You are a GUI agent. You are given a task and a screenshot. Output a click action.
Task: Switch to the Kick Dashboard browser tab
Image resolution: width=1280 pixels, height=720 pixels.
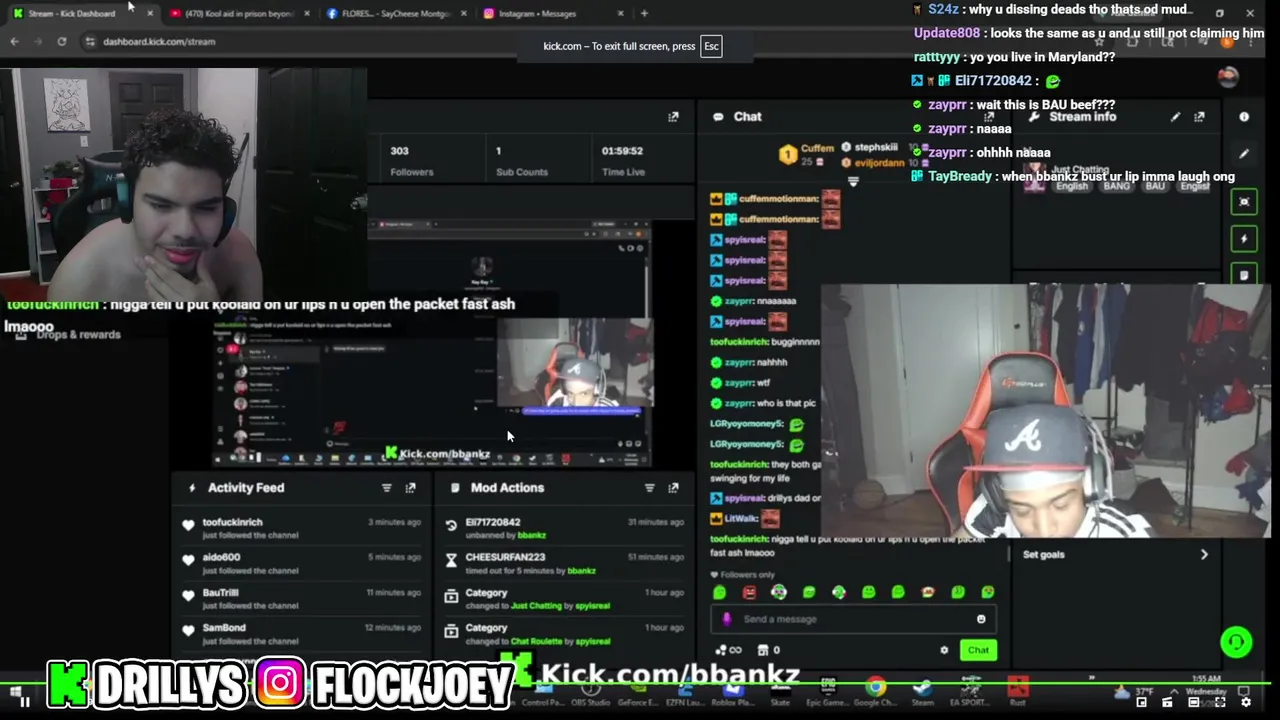pyautogui.click(x=80, y=13)
